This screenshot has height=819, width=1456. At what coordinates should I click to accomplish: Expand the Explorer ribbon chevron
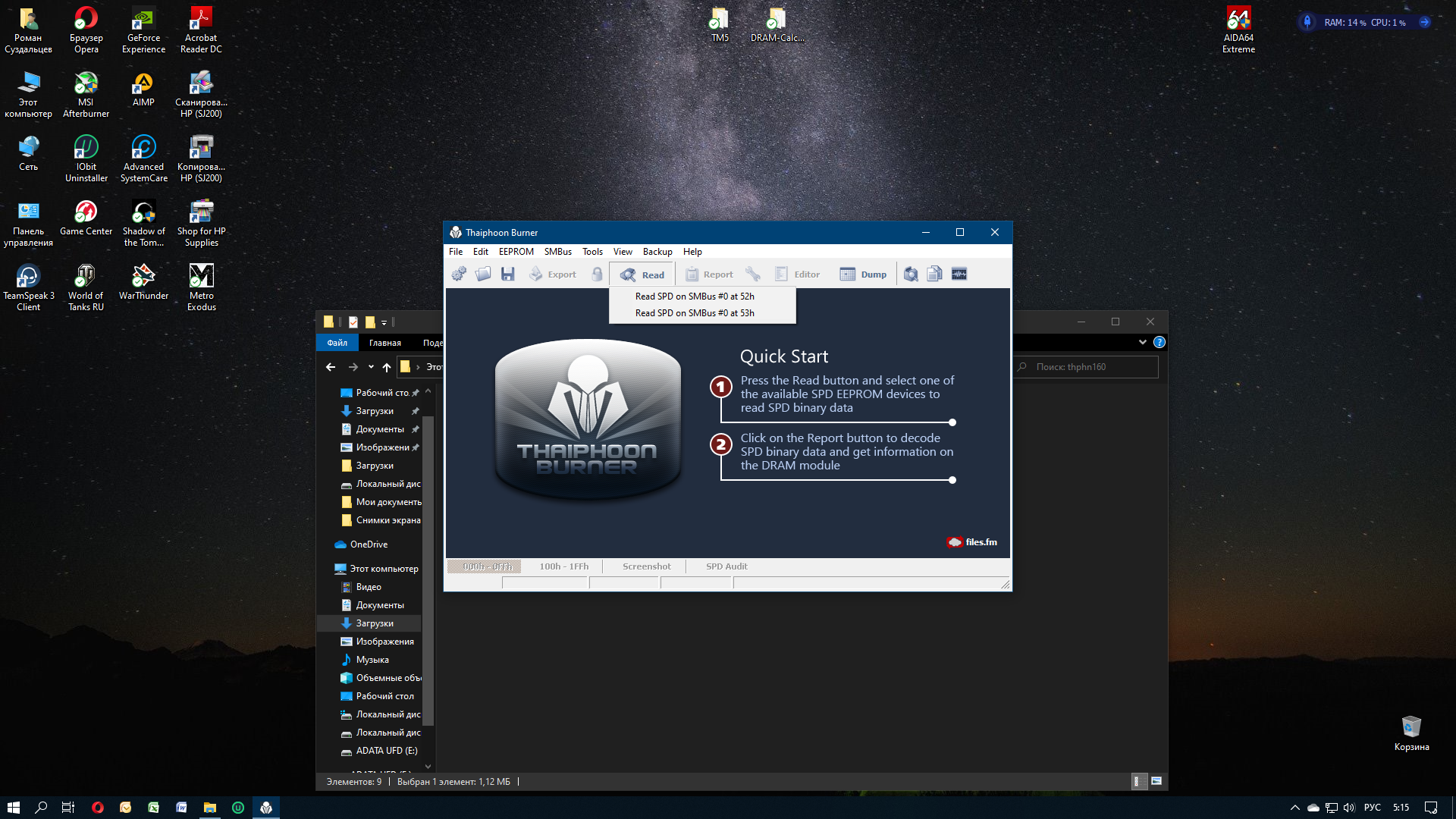[x=1142, y=343]
